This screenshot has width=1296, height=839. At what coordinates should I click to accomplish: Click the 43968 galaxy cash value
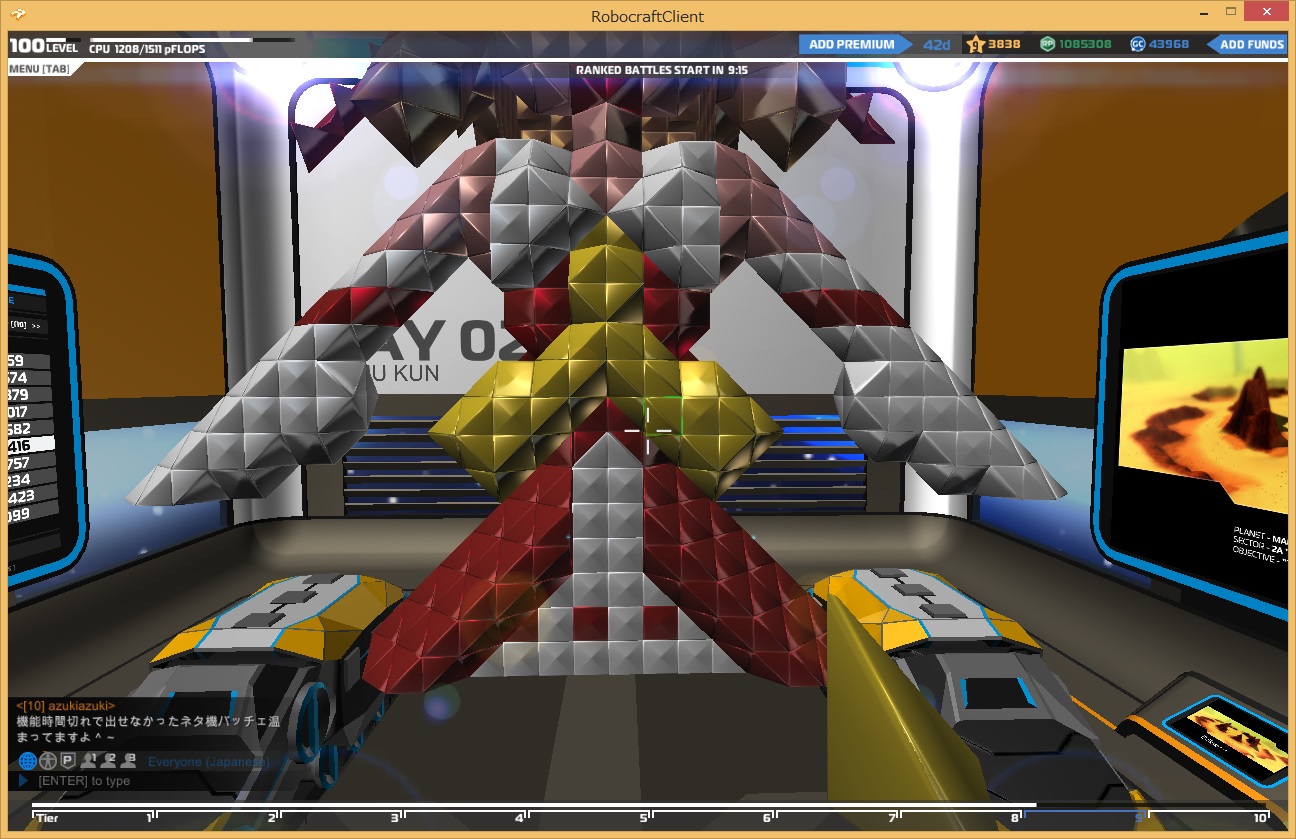(1169, 44)
